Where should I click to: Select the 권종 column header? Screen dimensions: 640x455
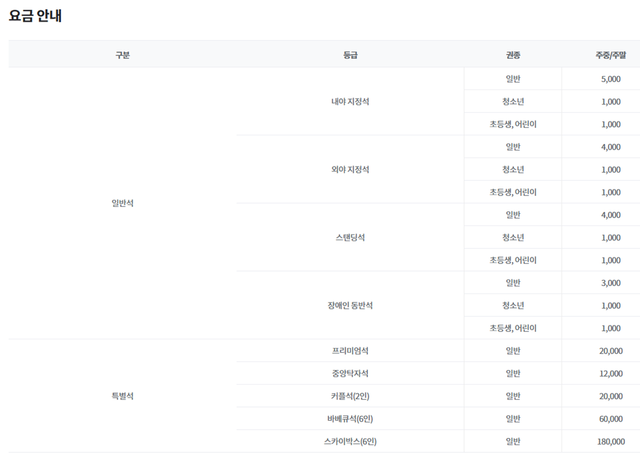pyautogui.click(x=513, y=55)
